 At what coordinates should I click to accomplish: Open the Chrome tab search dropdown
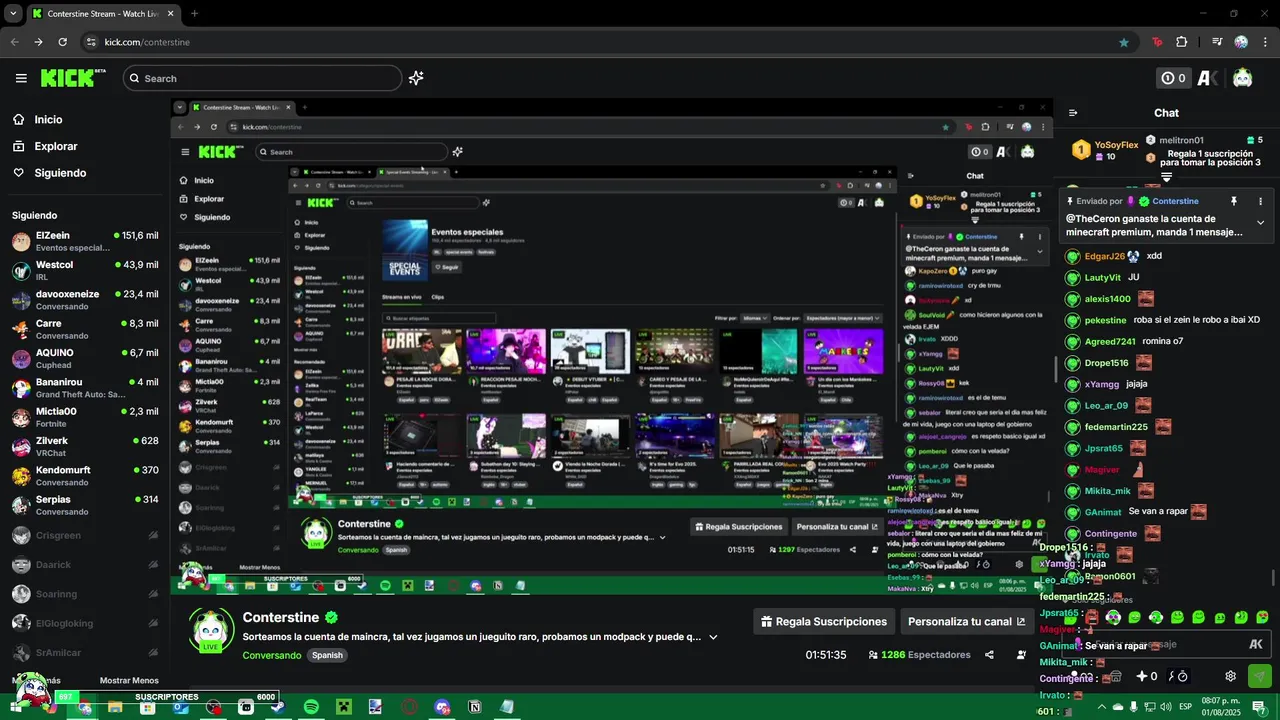click(13, 14)
